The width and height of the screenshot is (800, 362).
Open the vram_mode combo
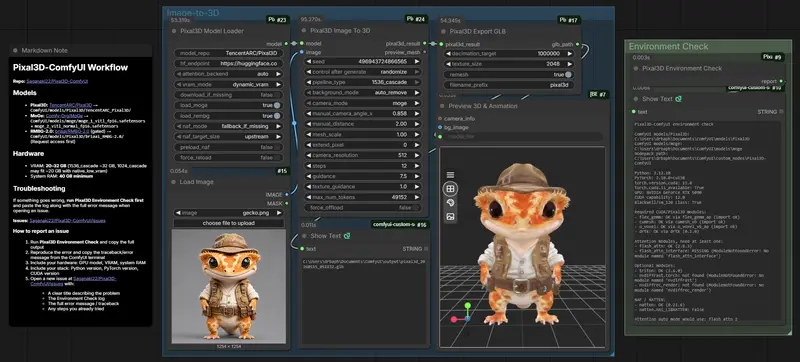coord(229,84)
